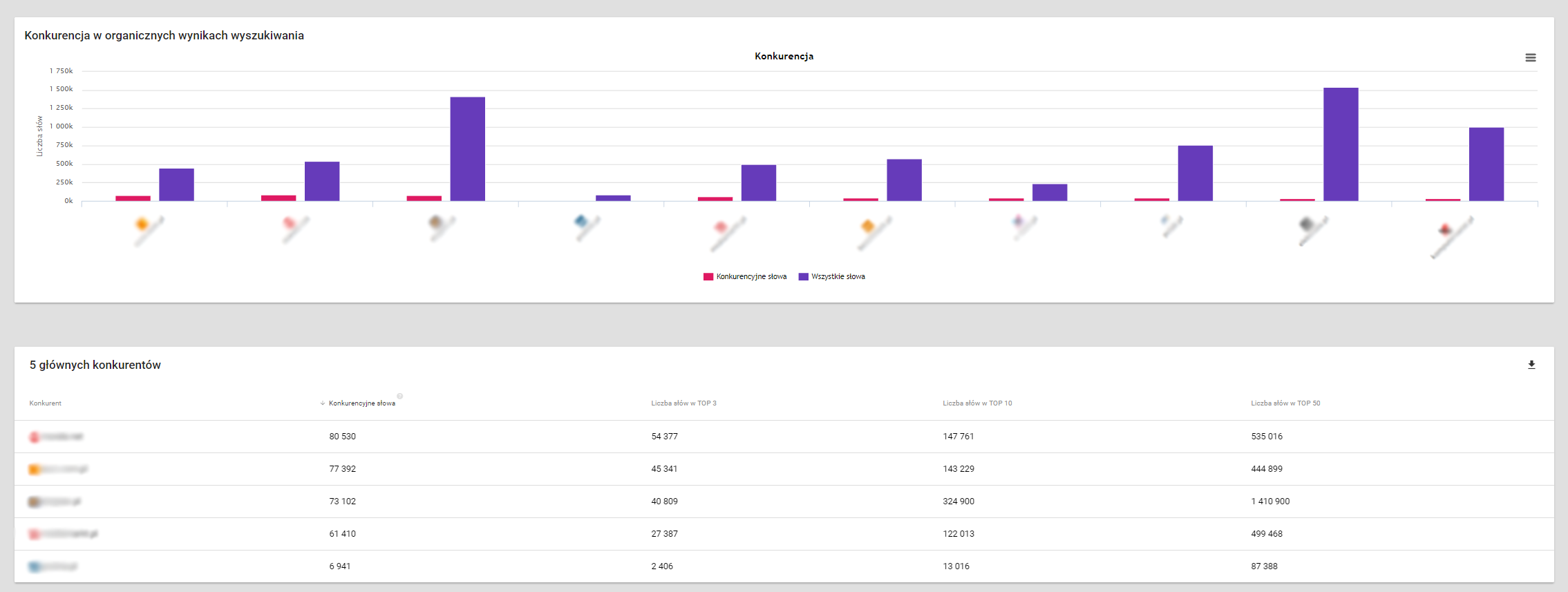Click the brown favicon in the 73 102 row
Screen dimensions: 1568x592
pyautogui.click(x=34, y=502)
